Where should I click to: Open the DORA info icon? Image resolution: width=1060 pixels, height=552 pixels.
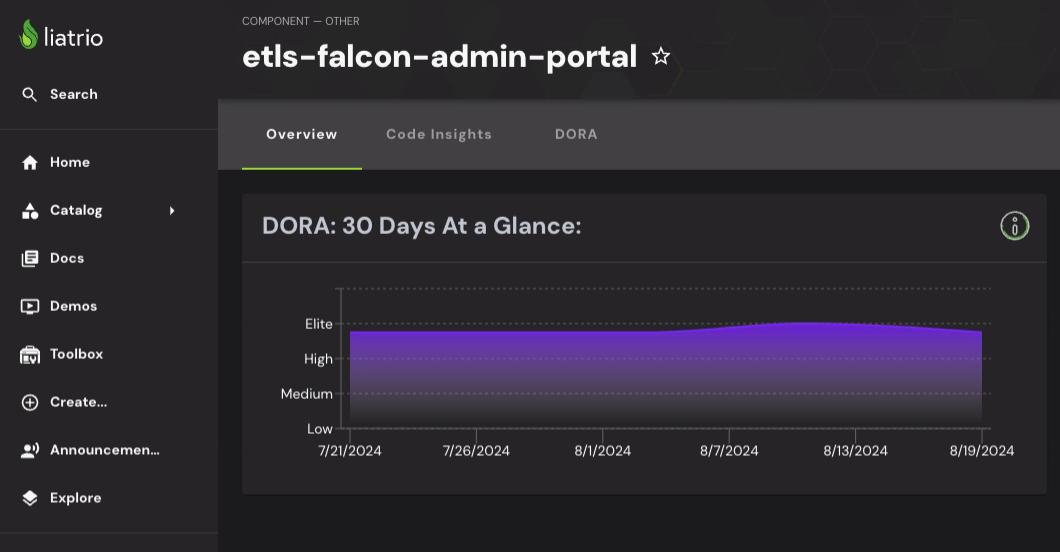[1014, 226]
